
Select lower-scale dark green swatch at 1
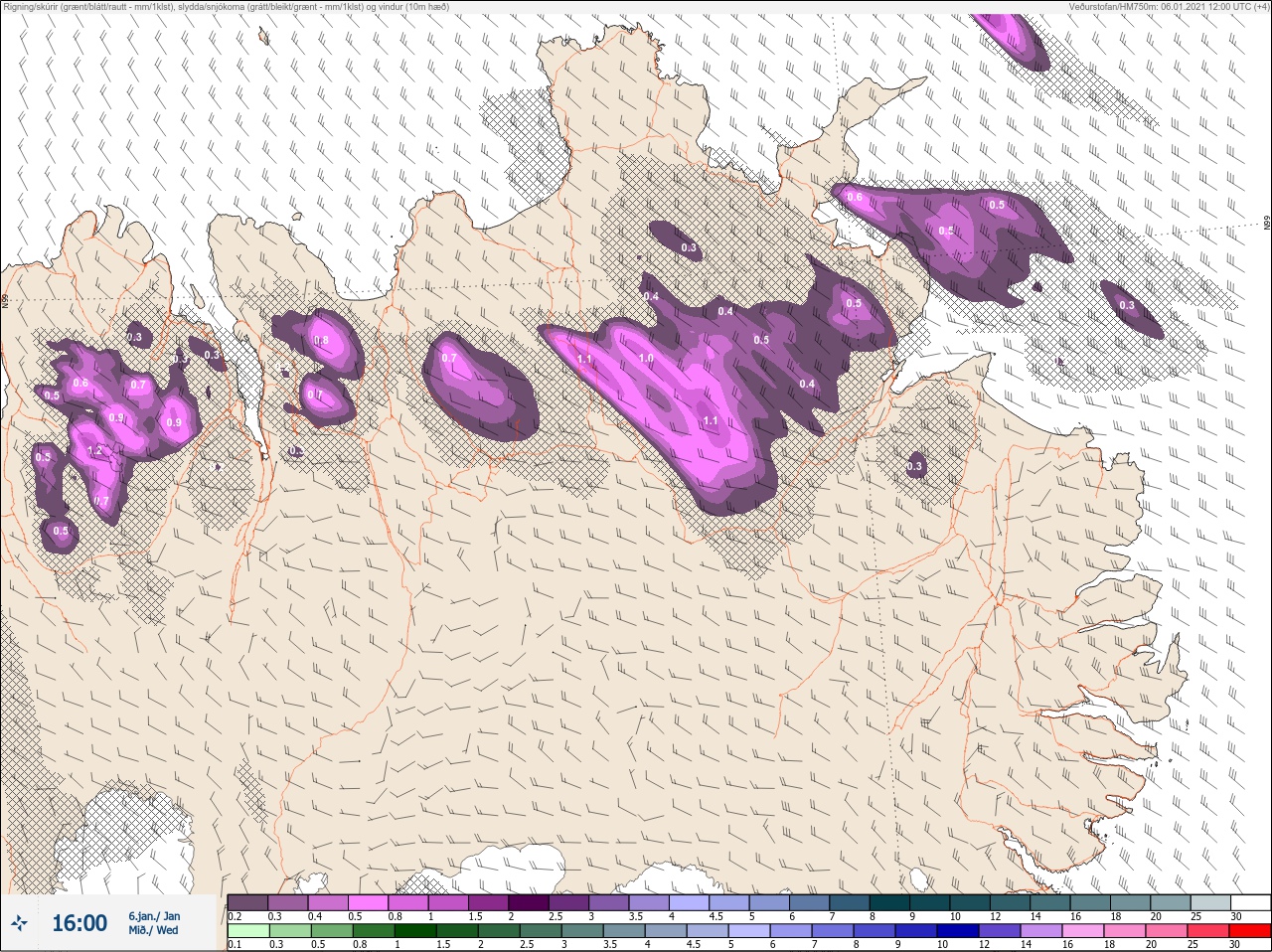[414, 931]
